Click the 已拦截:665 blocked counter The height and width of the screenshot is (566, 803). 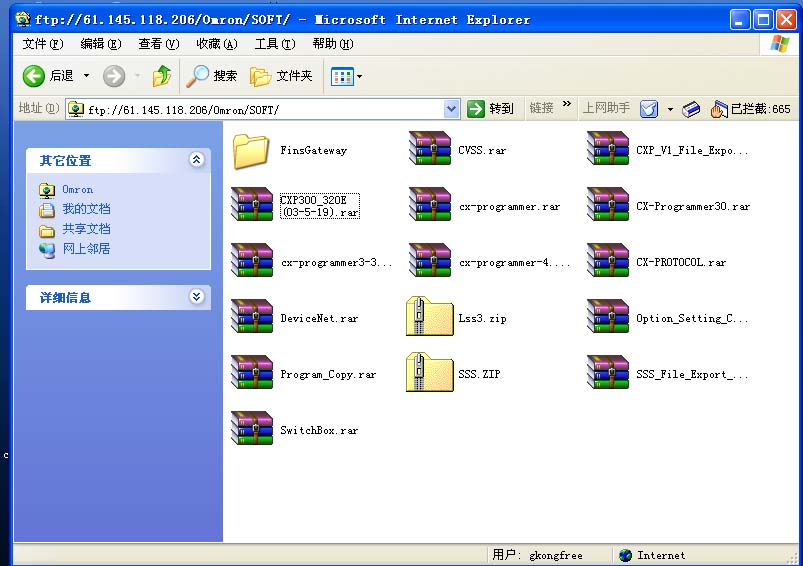(x=760, y=109)
